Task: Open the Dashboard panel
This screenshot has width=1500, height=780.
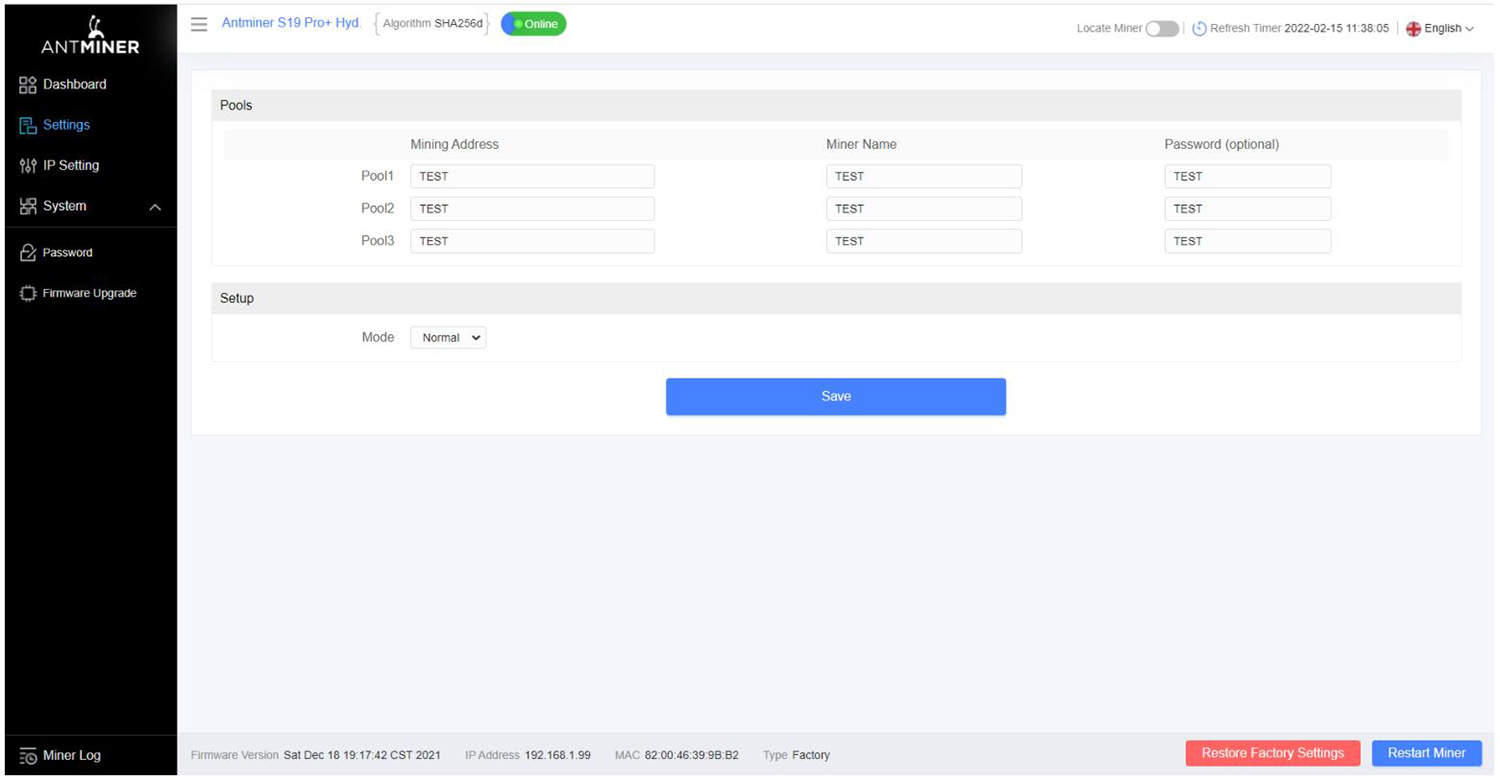Action: point(74,84)
